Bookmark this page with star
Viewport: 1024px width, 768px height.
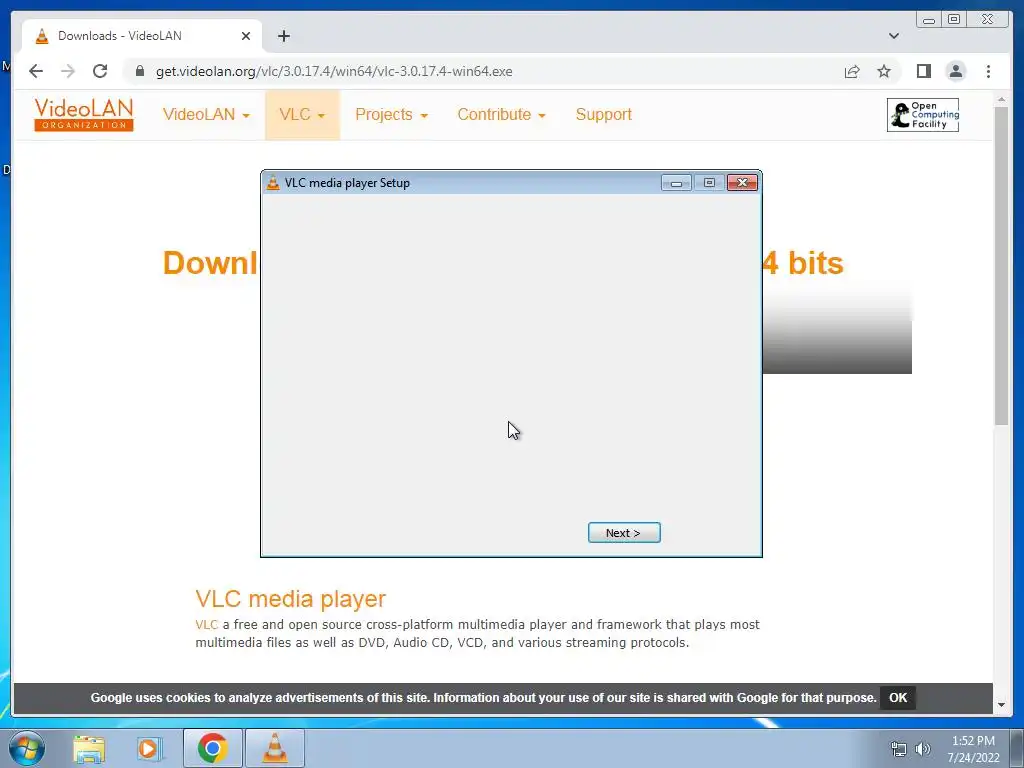pyautogui.click(x=884, y=71)
